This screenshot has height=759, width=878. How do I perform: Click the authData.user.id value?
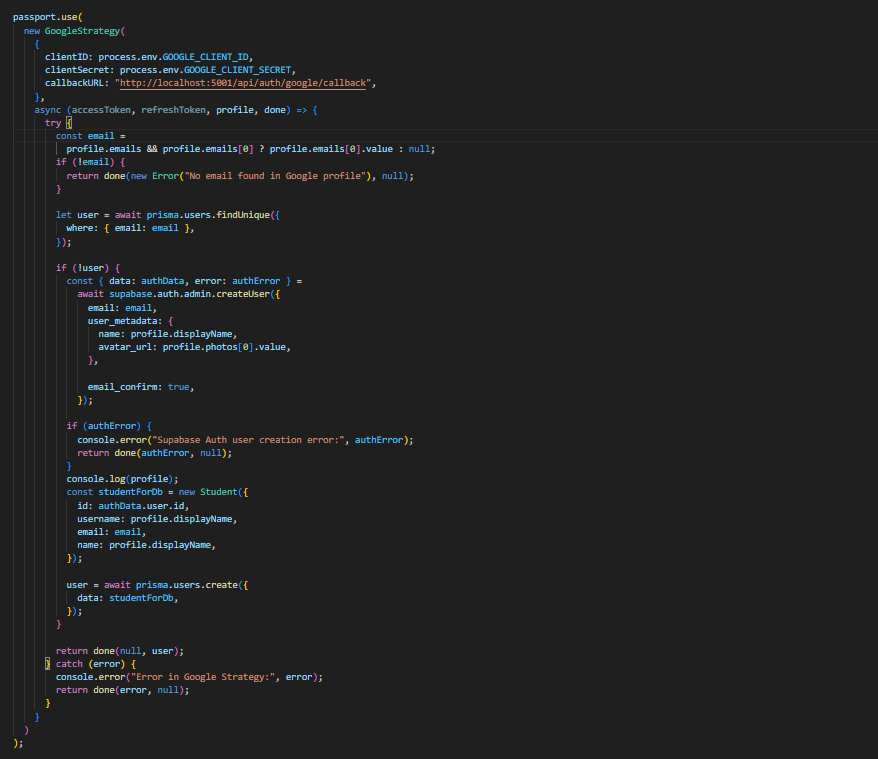click(x=144, y=505)
